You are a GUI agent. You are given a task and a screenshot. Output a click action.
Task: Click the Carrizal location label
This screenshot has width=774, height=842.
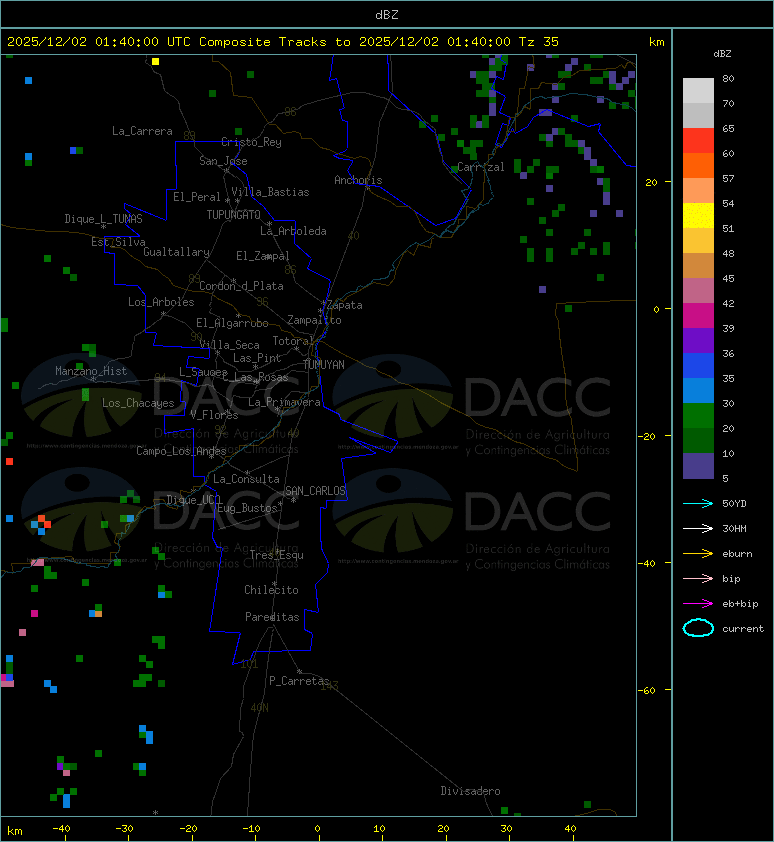click(x=481, y=167)
